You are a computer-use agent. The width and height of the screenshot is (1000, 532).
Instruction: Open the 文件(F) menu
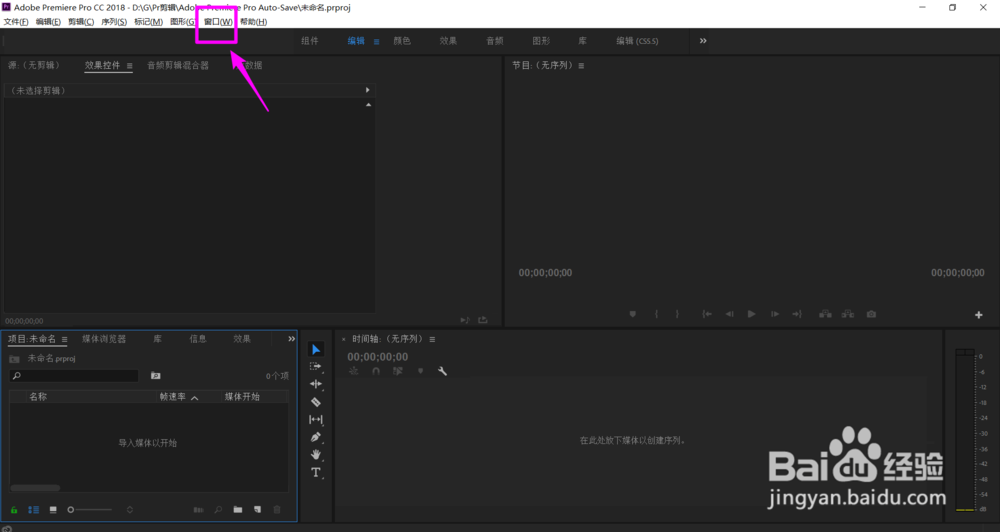[16, 22]
